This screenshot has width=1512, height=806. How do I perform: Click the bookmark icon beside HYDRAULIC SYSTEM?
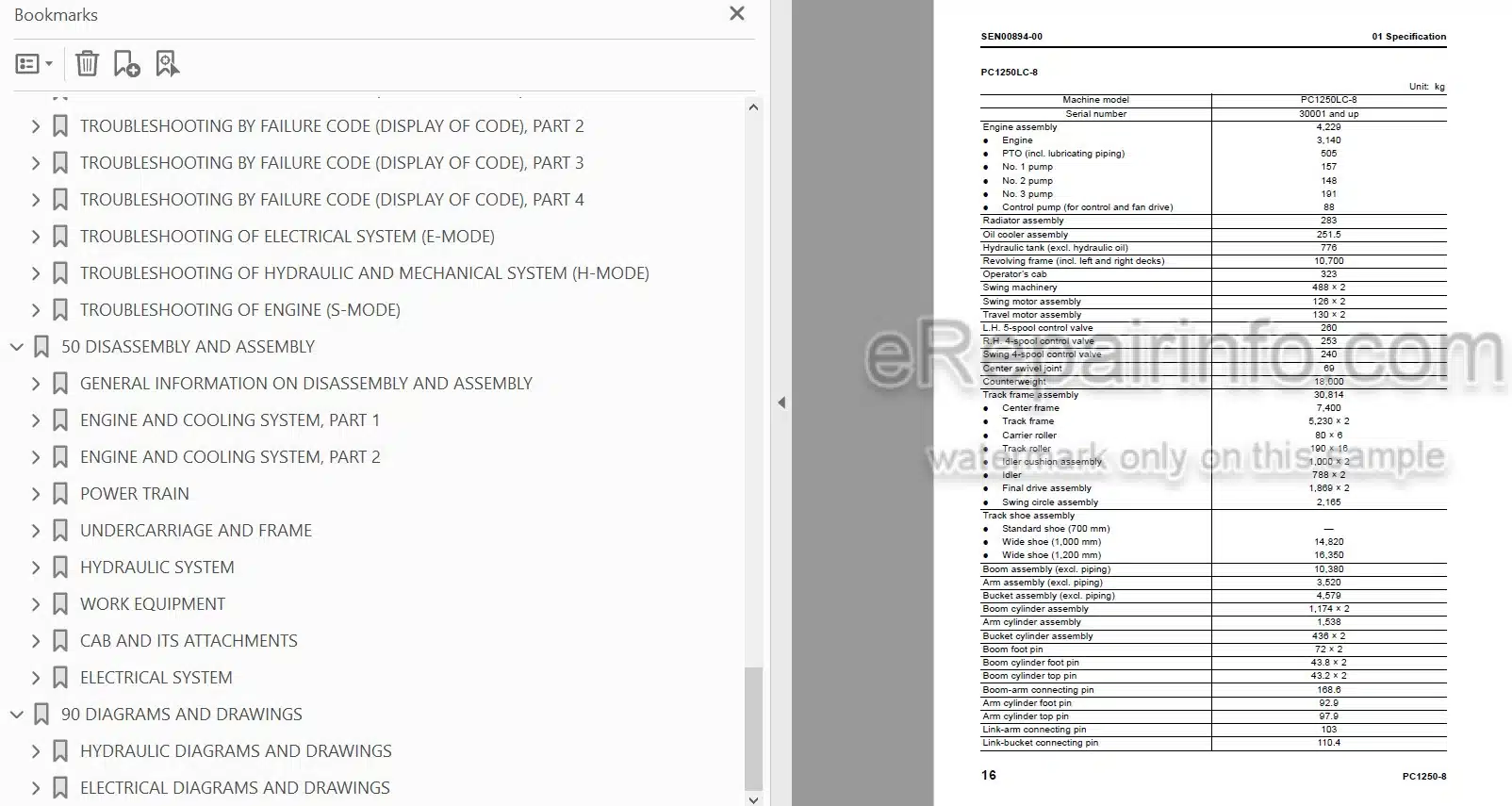[x=60, y=567]
